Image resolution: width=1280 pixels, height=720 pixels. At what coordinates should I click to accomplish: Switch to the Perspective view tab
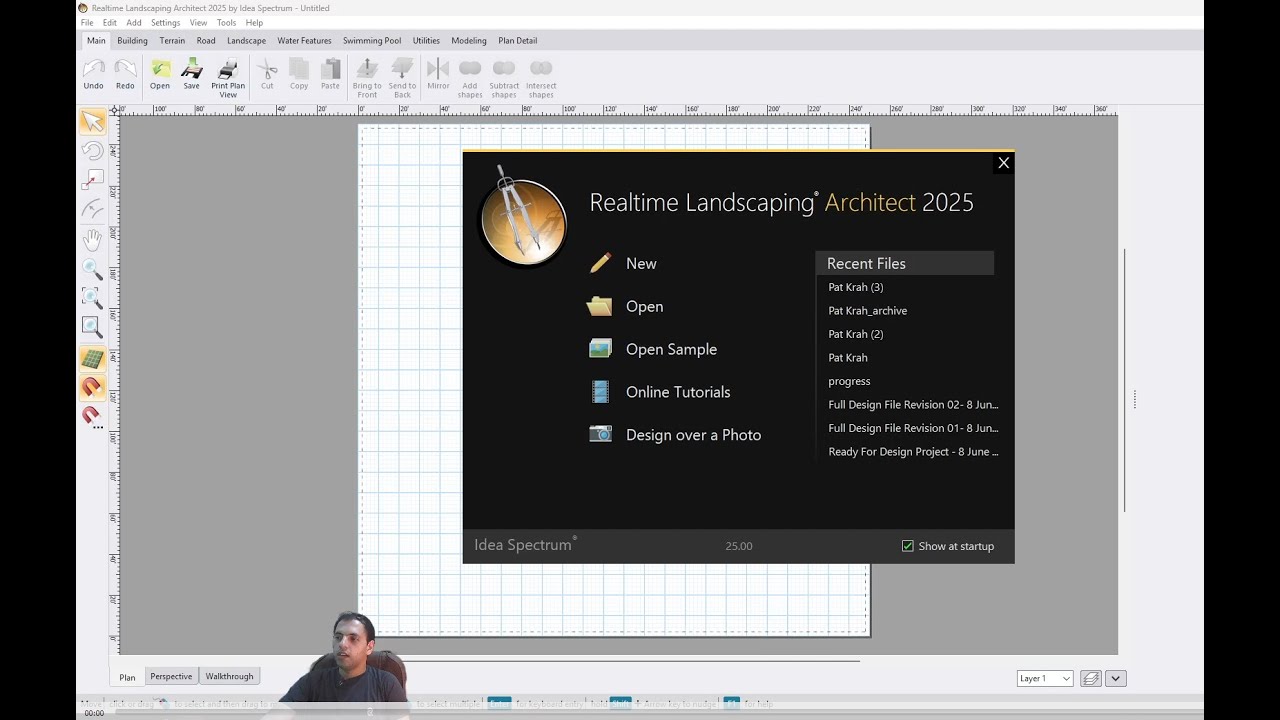(171, 677)
